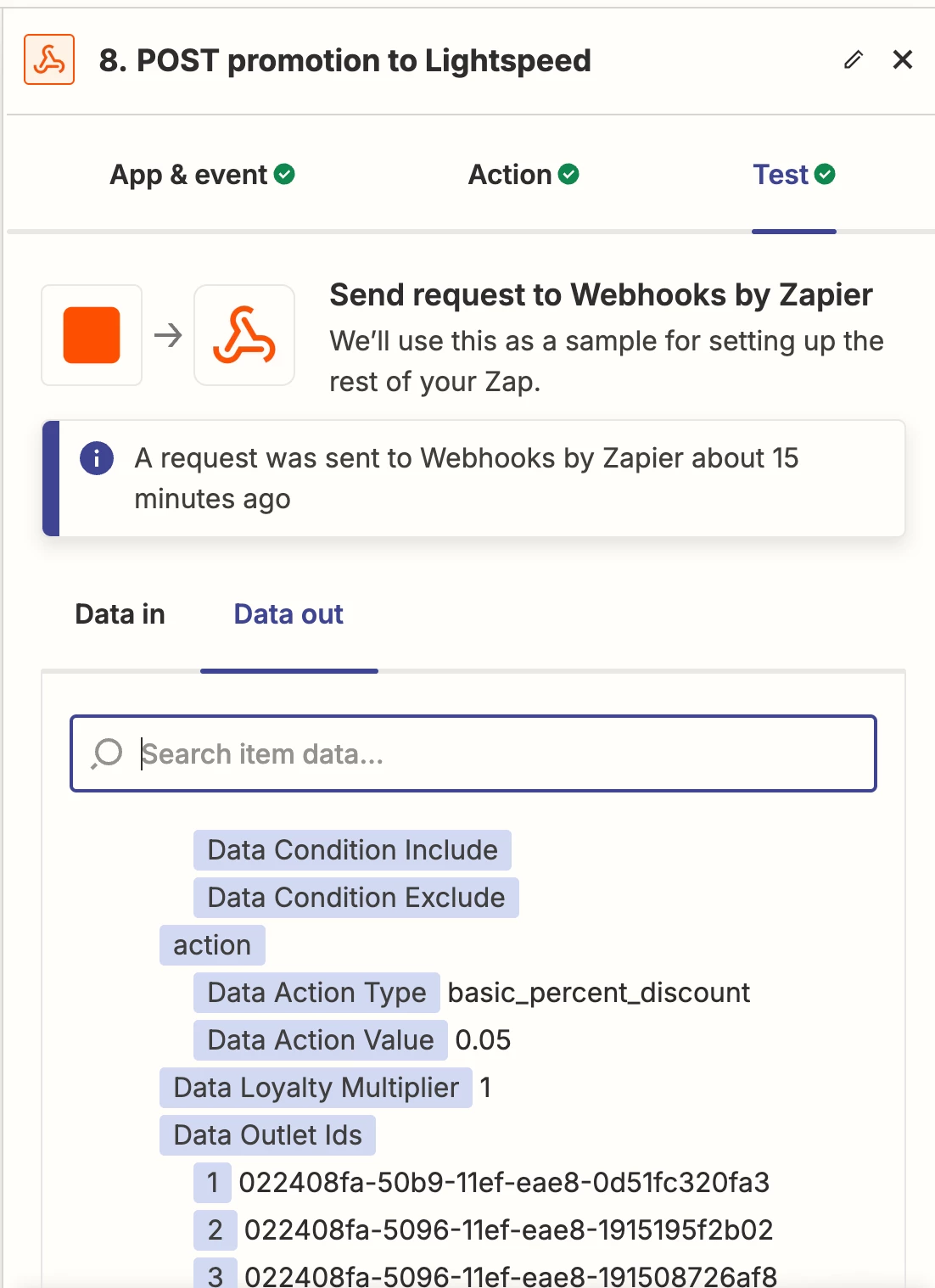Click the orange trigger app square icon

[92, 335]
